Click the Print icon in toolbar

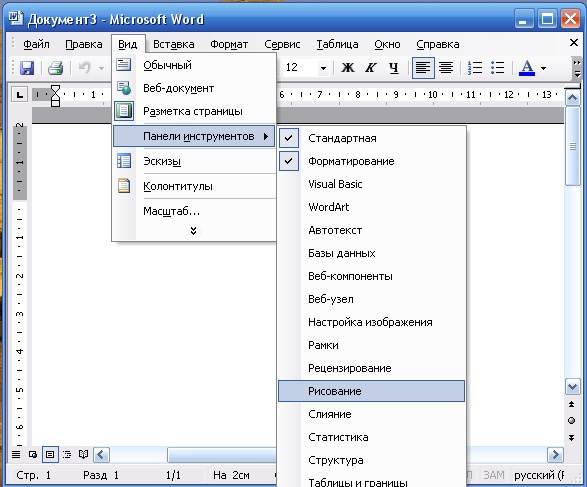pos(55,68)
